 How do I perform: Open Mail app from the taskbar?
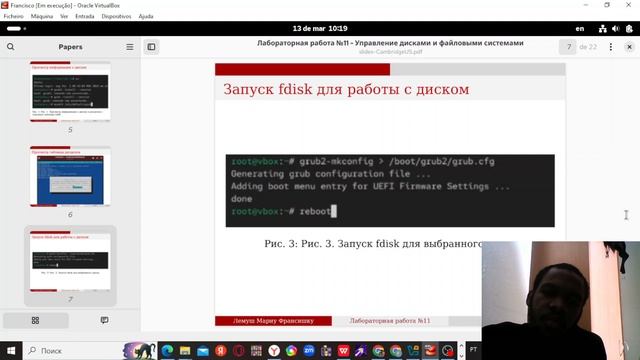click(203, 351)
